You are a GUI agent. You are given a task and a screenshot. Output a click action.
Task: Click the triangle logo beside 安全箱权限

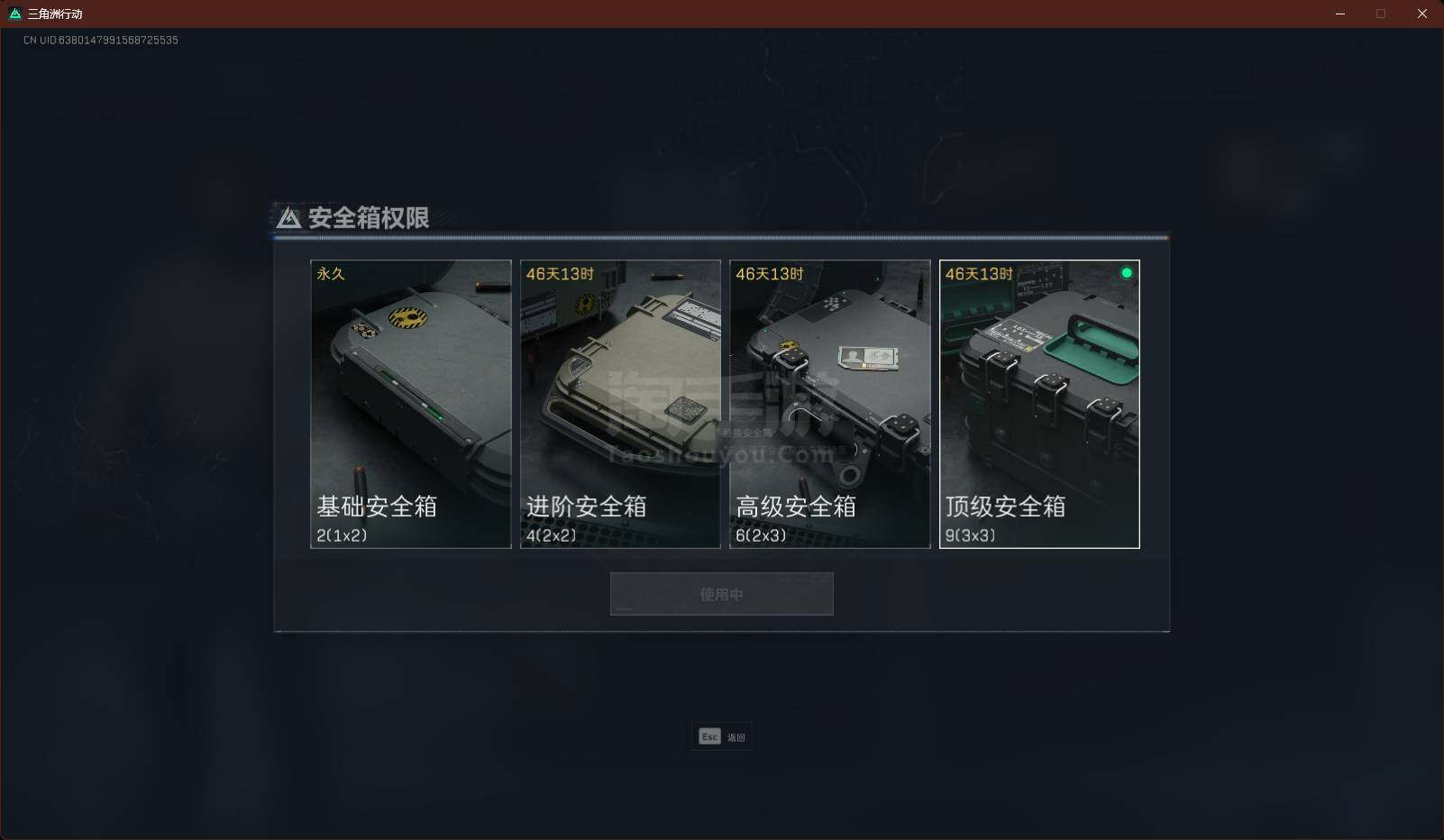point(288,218)
